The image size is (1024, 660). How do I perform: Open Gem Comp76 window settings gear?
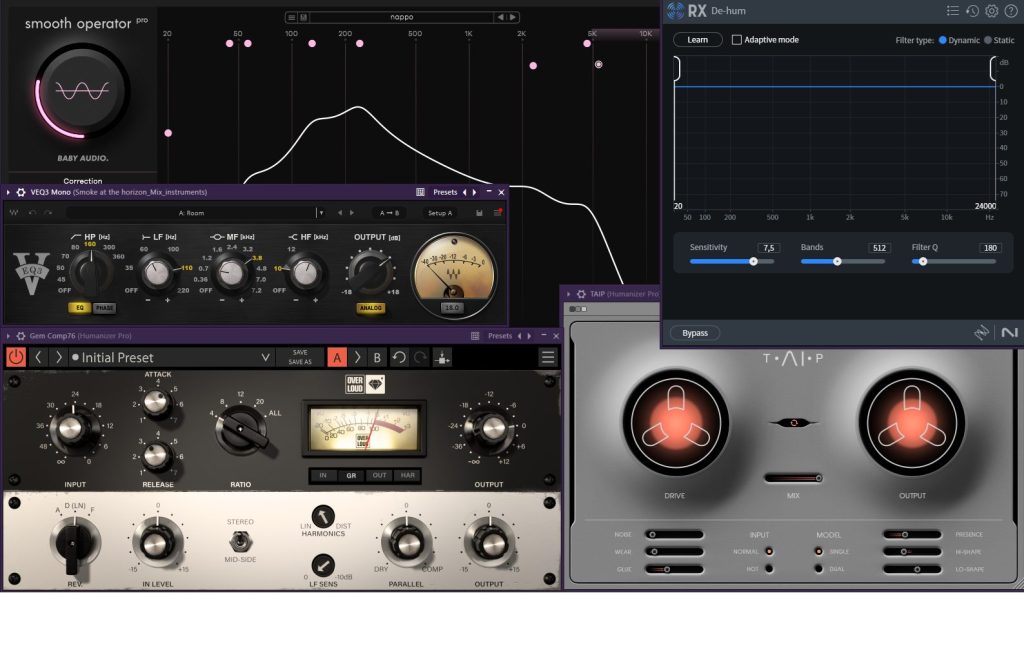point(21,336)
